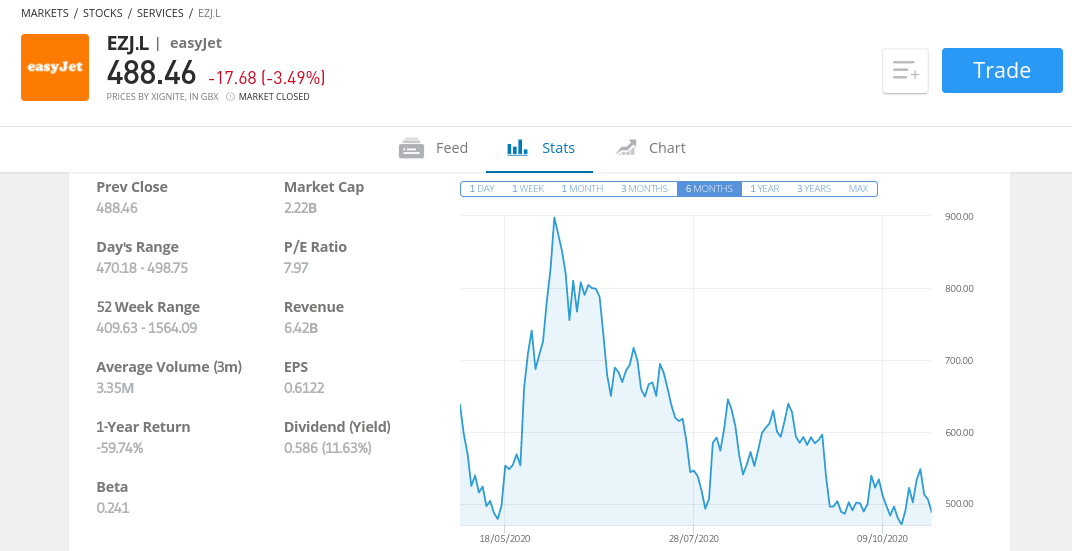
Task: Click the chart peak near 900.00
Action: (554, 218)
